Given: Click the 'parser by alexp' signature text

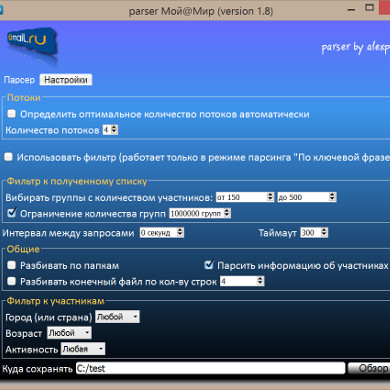Looking at the screenshot, I should (x=355, y=48).
